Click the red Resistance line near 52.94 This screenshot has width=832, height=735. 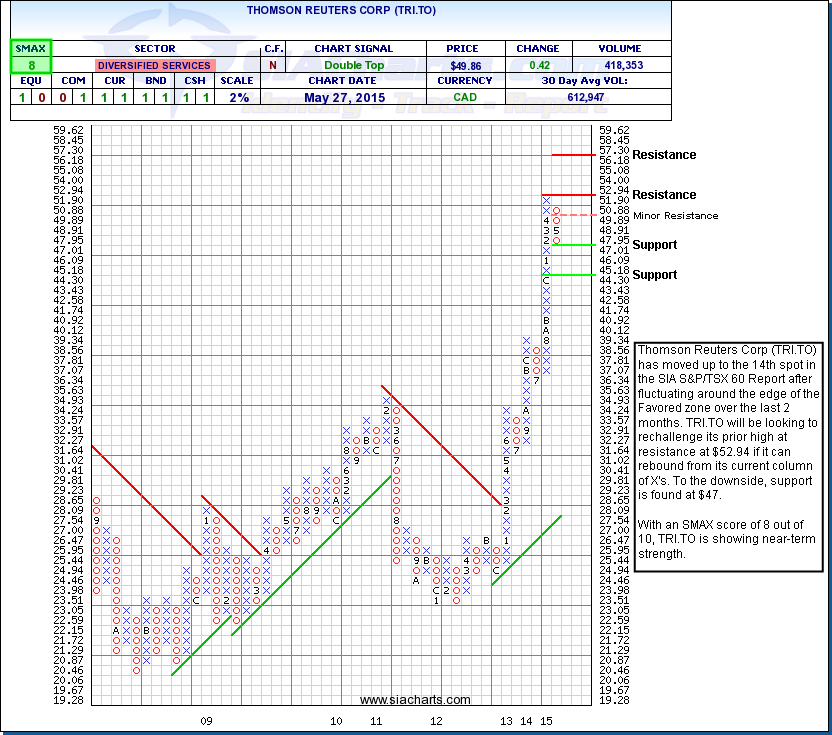tap(568, 194)
